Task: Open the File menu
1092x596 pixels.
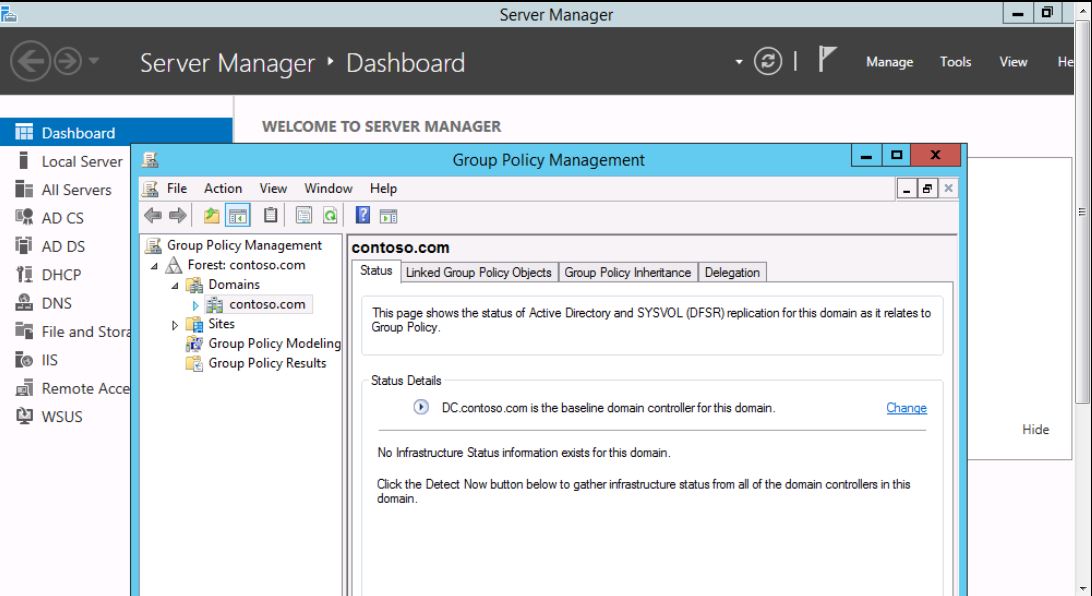Action: (x=176, y=189)
